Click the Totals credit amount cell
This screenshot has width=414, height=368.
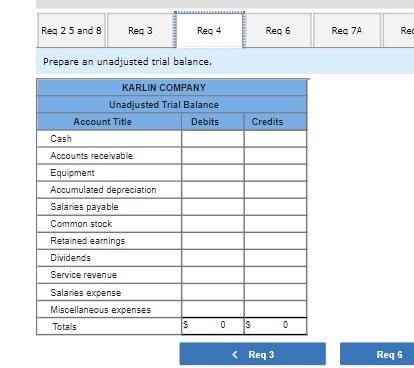(x=275, y=326)
